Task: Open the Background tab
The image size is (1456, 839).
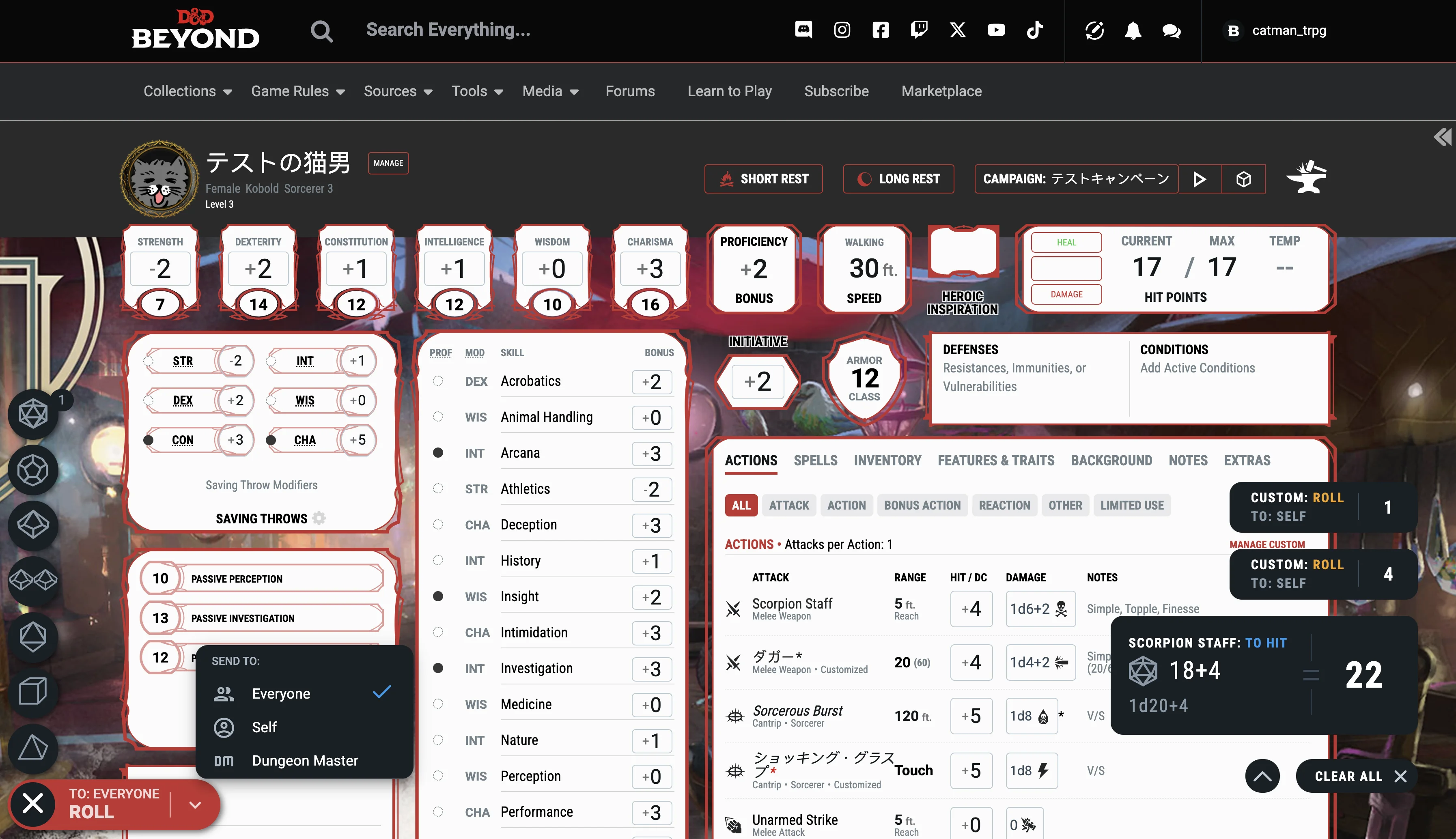Action: (x=1111, y=460)
